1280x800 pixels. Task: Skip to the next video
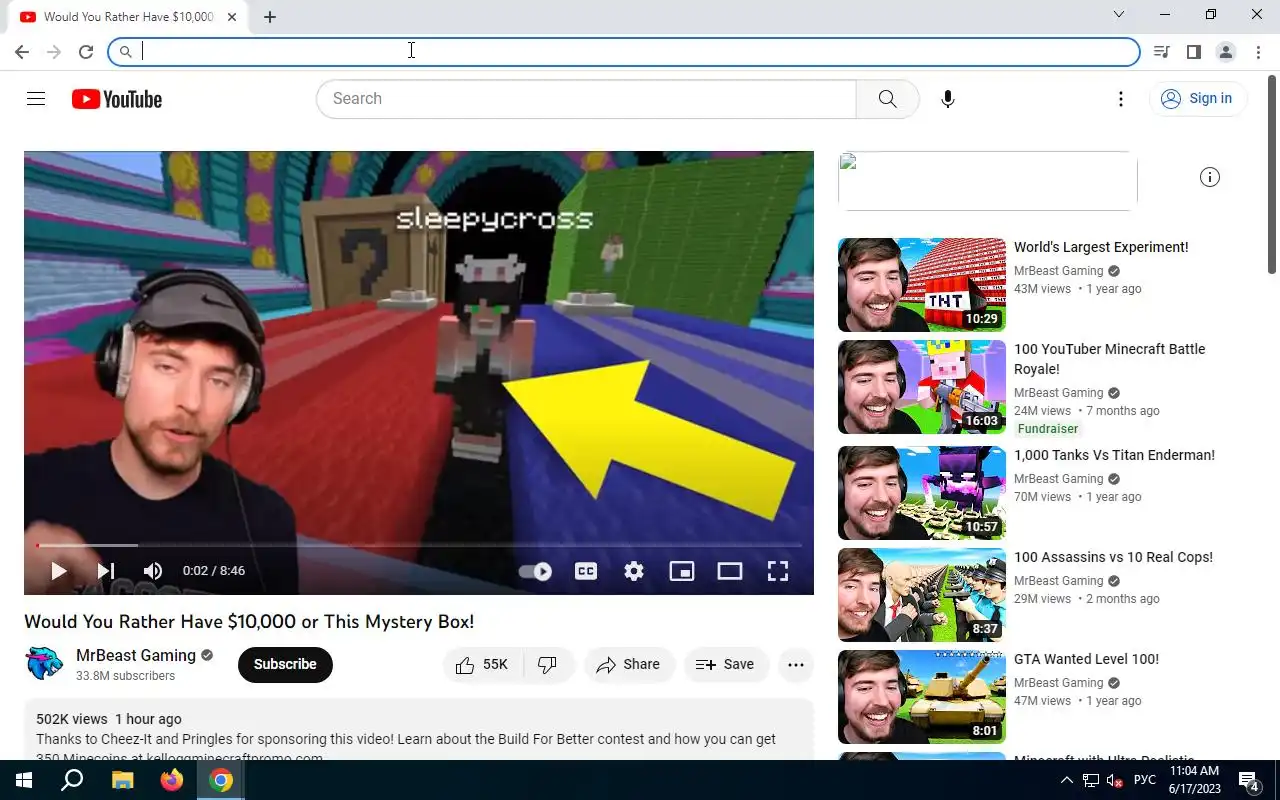click(x=105, y=571)
